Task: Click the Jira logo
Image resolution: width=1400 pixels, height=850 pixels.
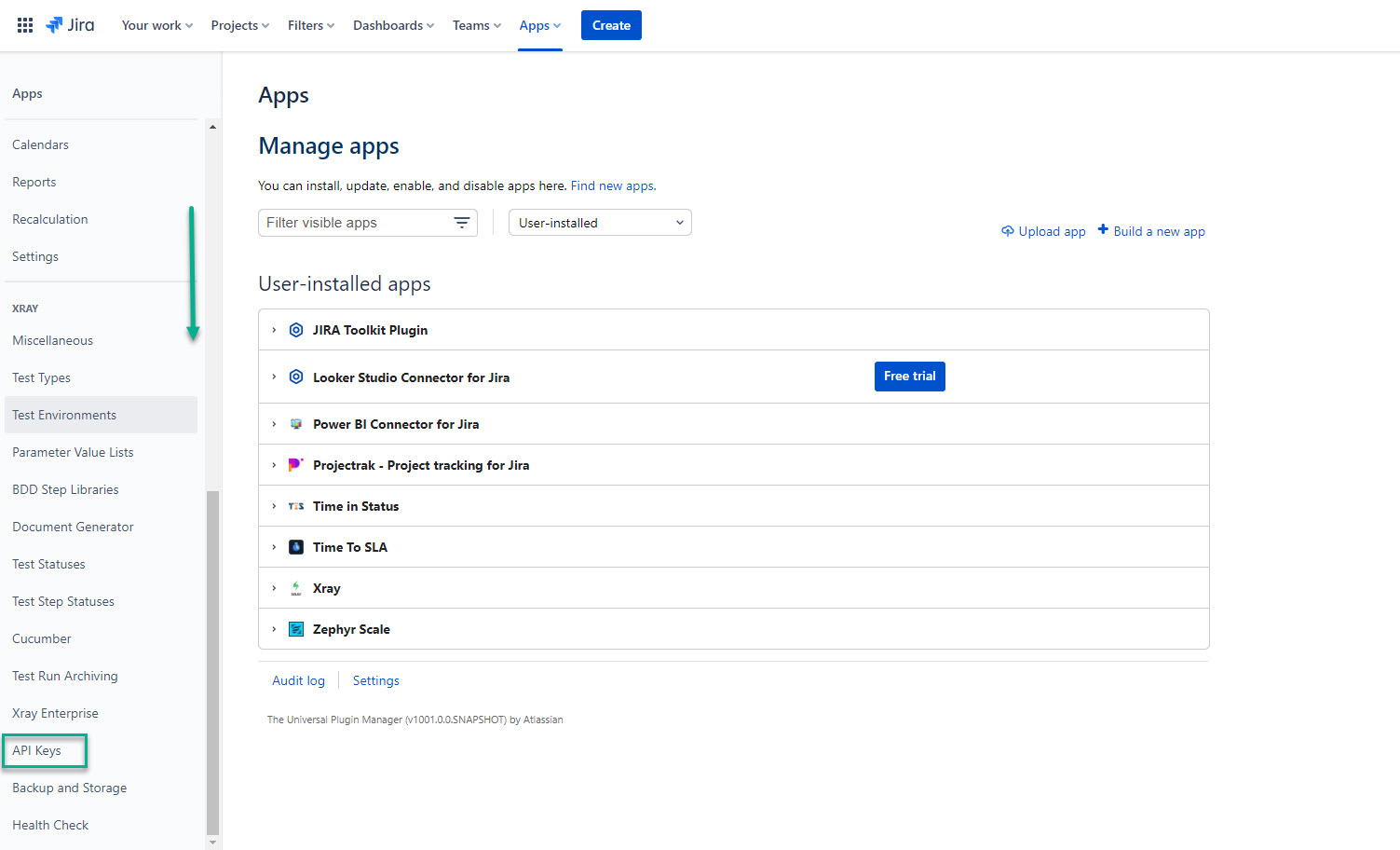Action: point(70,25)
